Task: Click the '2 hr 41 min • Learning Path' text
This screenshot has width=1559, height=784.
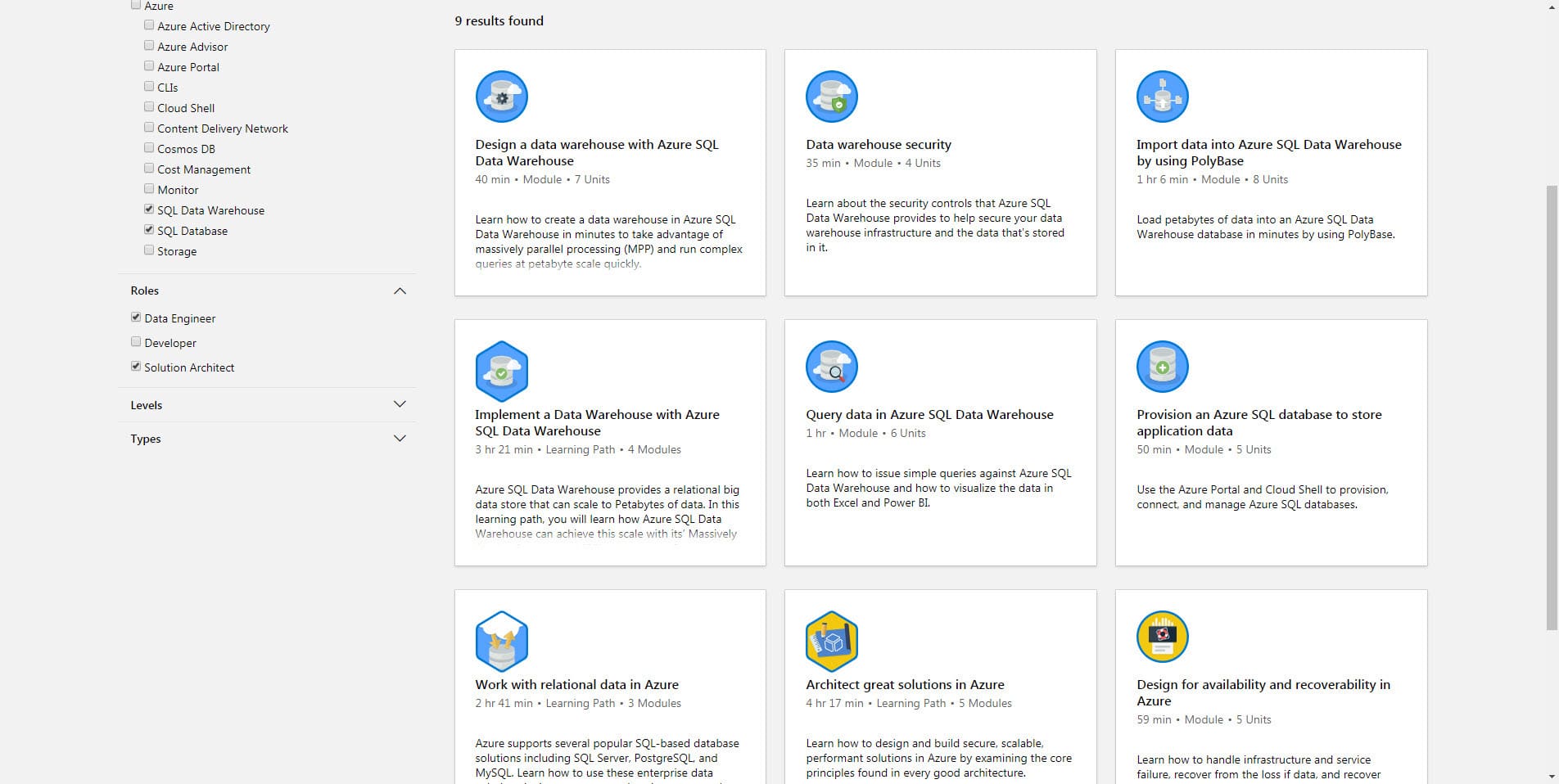Action: pos(545,703)
